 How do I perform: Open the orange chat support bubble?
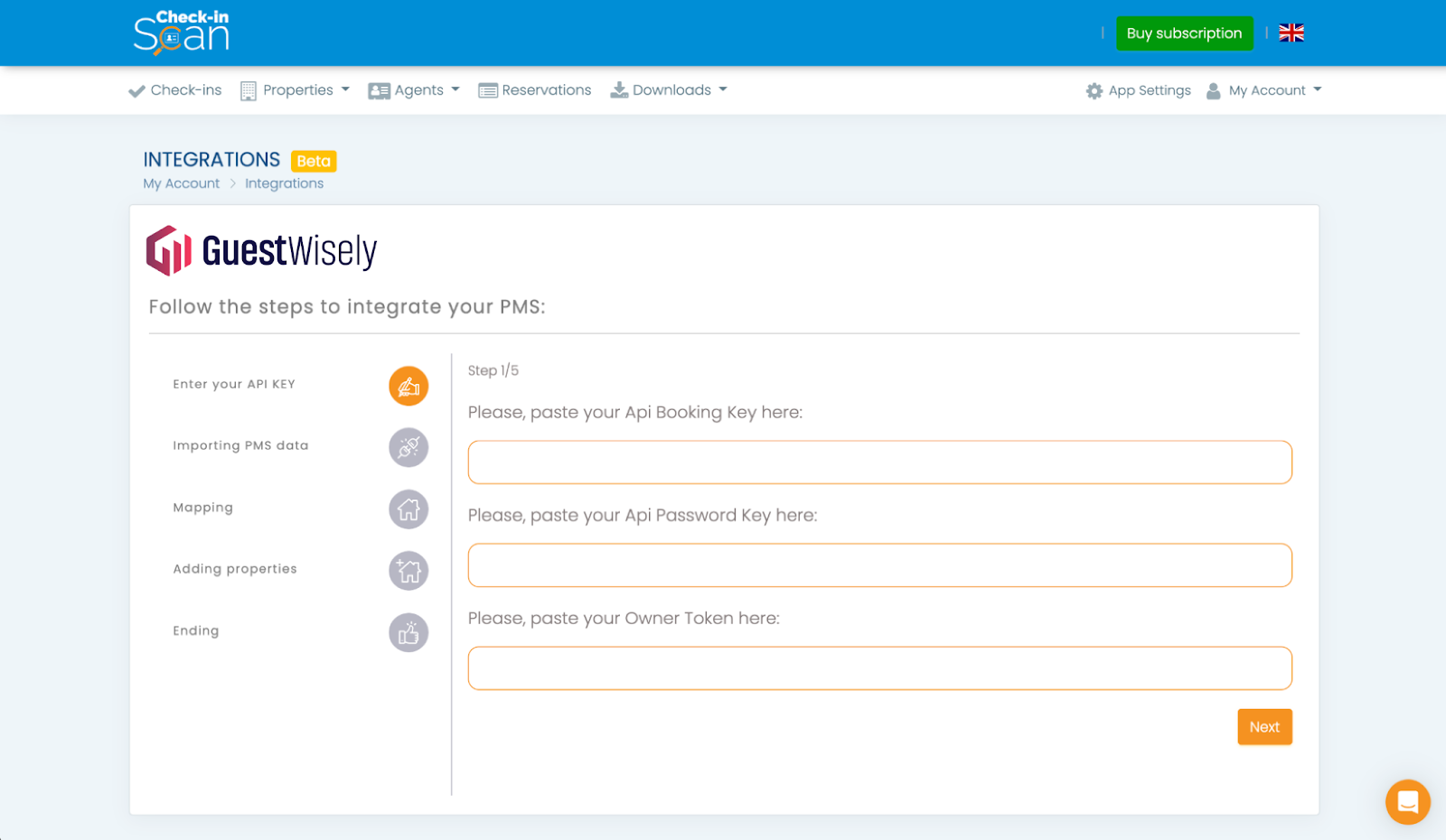pyautogui.click(x=1407, y=801)
